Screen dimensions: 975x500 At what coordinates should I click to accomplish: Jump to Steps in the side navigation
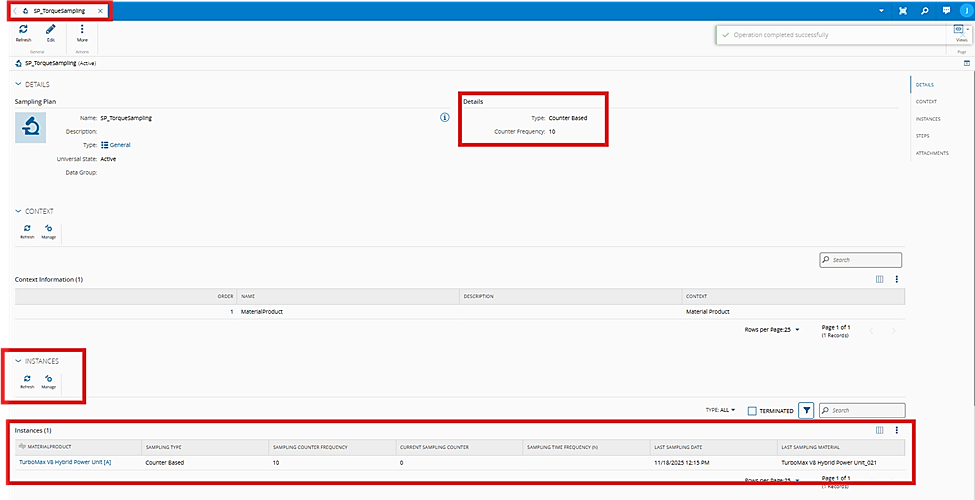pos(924,136)
